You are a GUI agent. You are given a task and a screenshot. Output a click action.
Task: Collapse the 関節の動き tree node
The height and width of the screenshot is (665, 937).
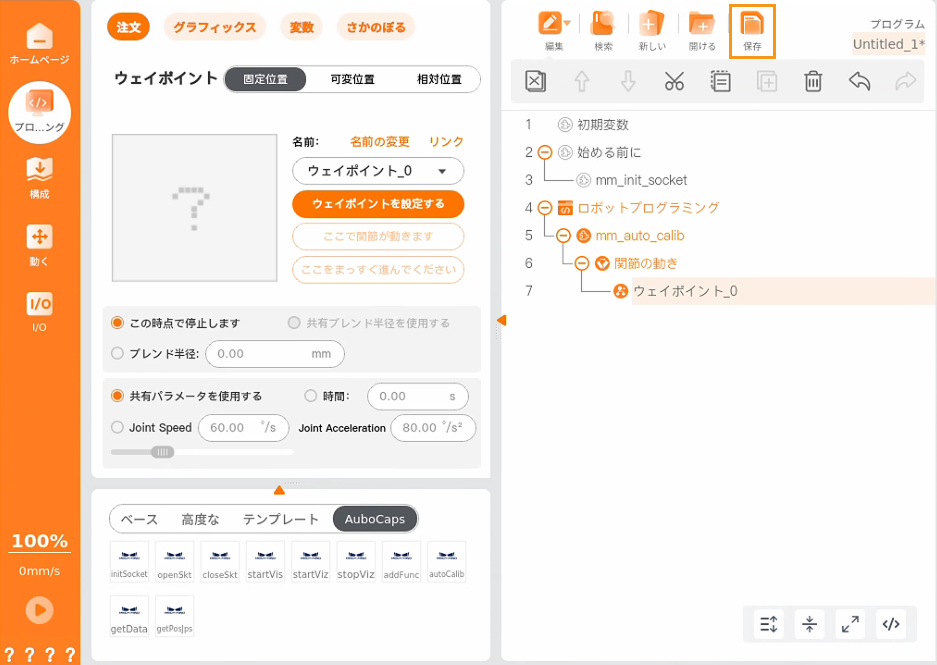coord(582,264)
